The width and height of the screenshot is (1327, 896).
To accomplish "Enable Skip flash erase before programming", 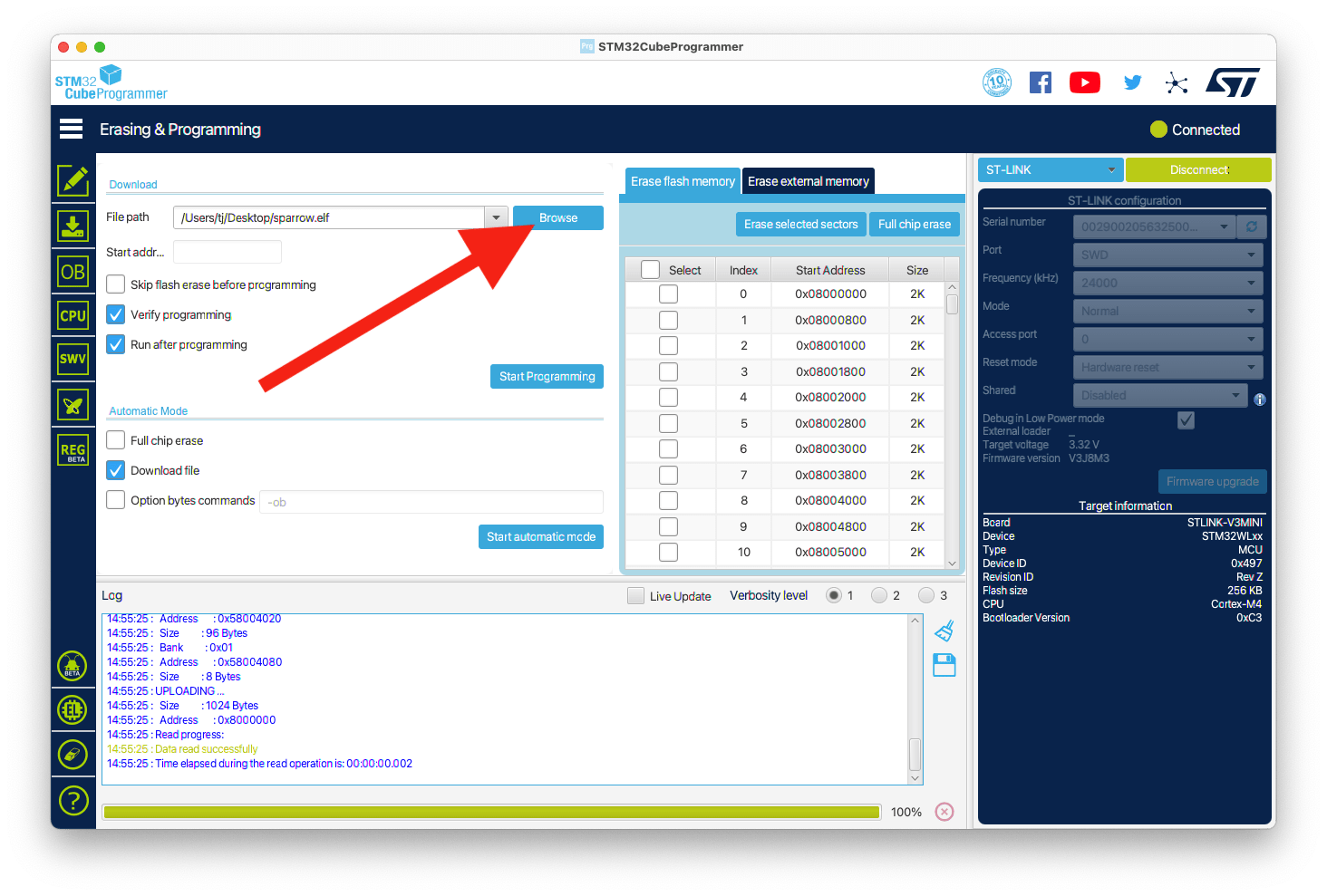I will tap(115, 284).
